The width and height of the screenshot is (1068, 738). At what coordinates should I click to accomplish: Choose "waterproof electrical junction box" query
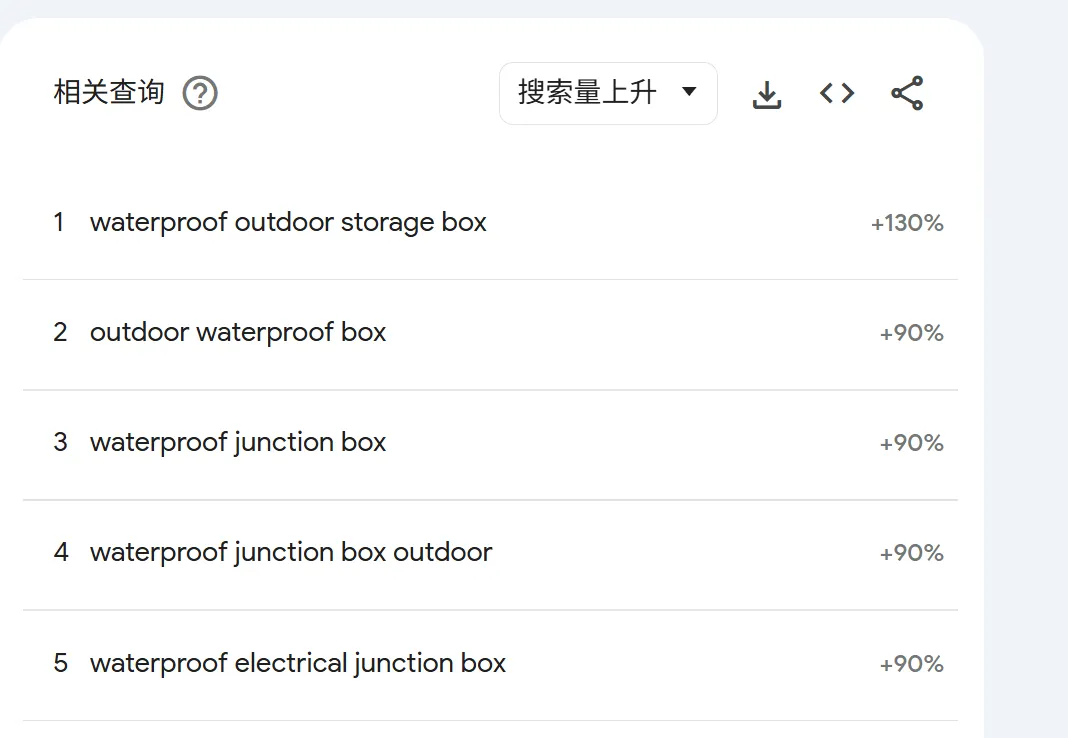(x=298, y=663)
